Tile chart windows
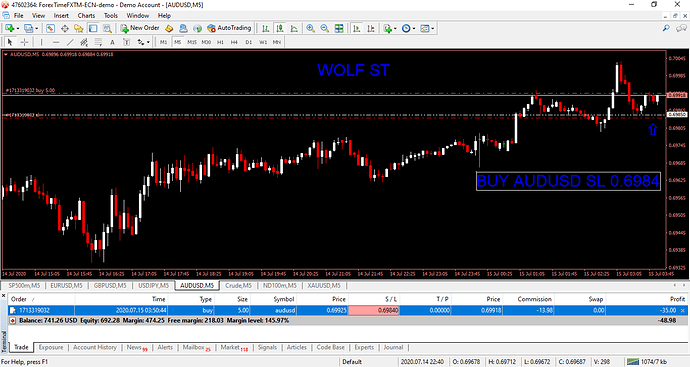The image size is (690, 367). click(x=339, y=29)
